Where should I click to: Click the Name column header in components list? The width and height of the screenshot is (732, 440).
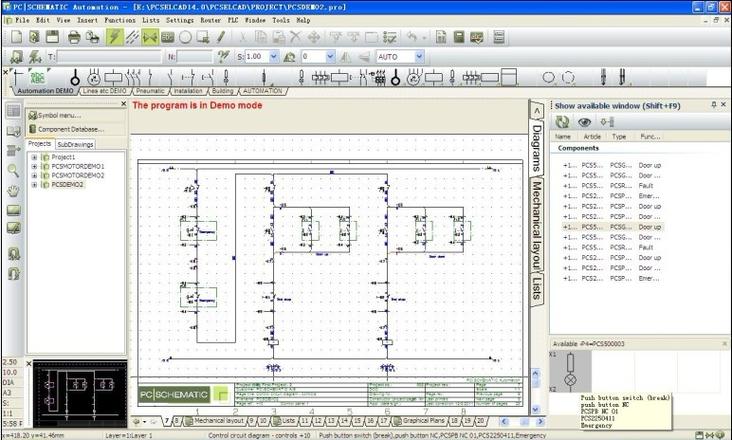(x=563, y=136)
